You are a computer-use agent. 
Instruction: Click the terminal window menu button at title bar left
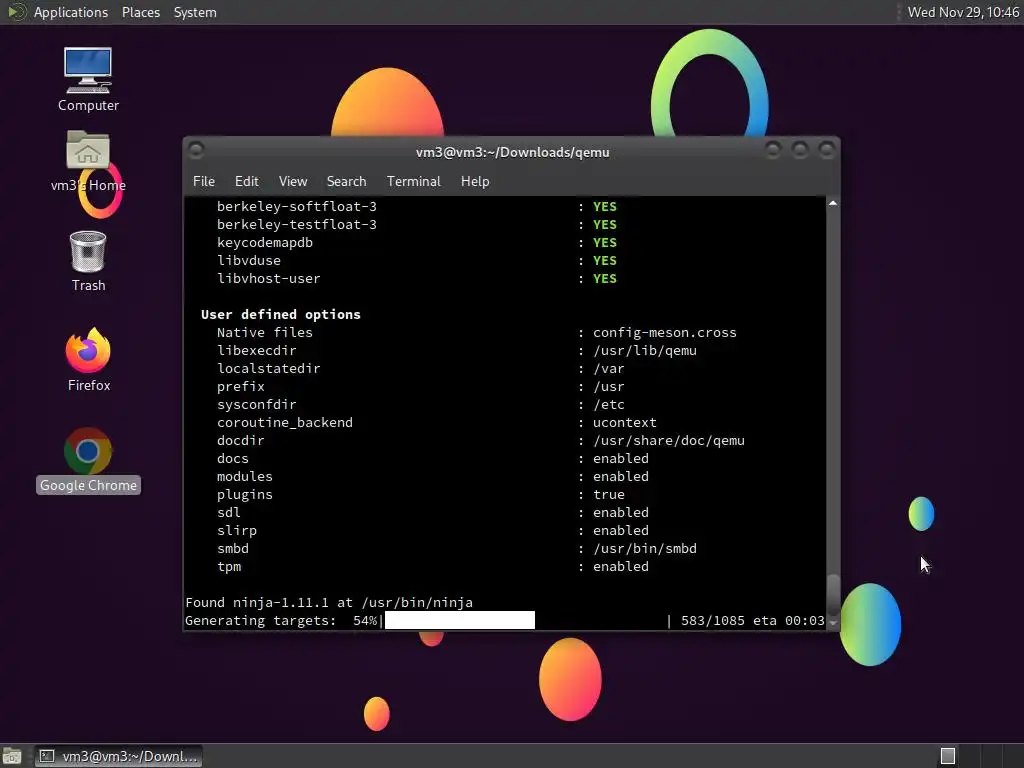coord(196,150)
